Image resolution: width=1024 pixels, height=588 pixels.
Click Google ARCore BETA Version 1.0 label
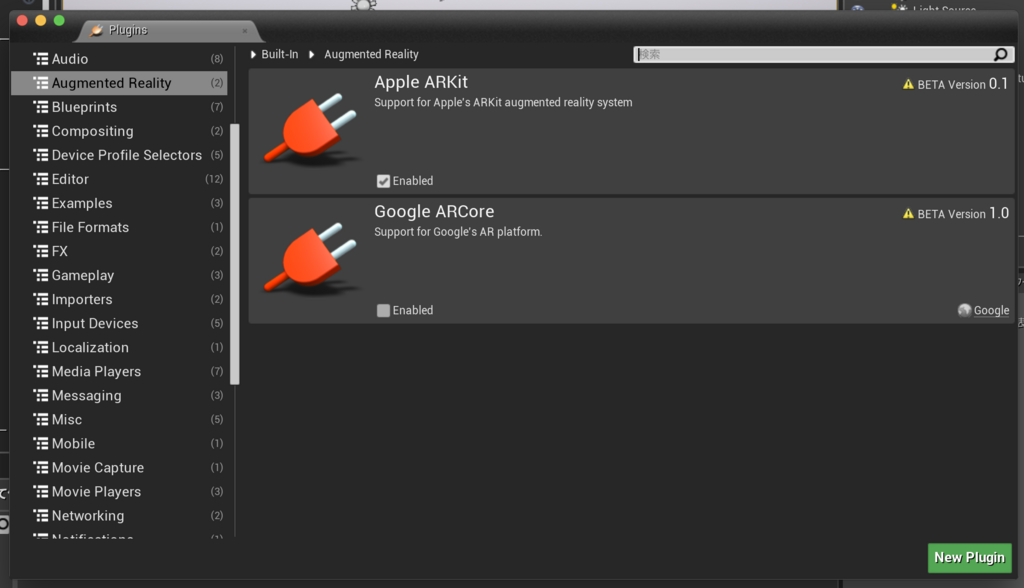pyautogui.click(x=963, y=214)
